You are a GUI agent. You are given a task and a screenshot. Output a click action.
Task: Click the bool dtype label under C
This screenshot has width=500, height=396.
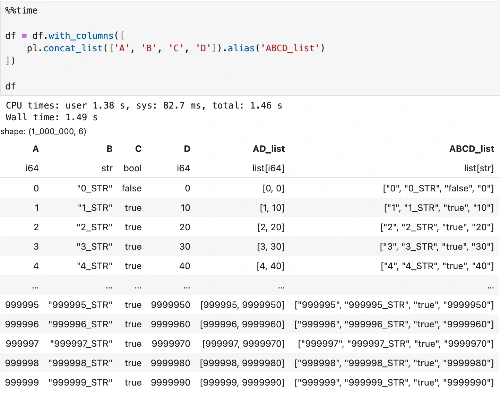132,168
